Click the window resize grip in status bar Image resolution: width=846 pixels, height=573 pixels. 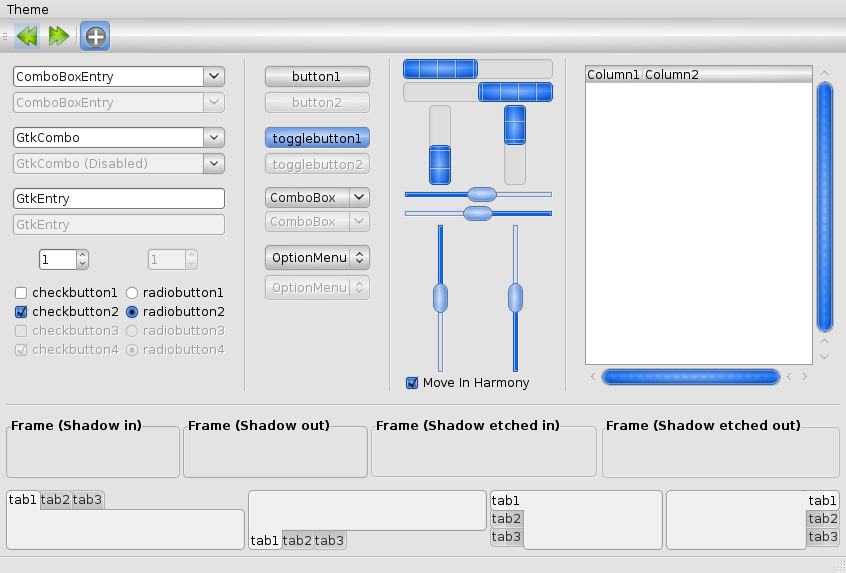[x=839, y=567]
